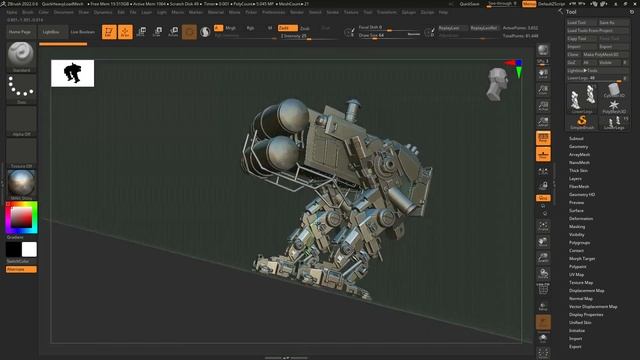Open the Transform menu
Screen dimensions: 640x360
[386, 12]
